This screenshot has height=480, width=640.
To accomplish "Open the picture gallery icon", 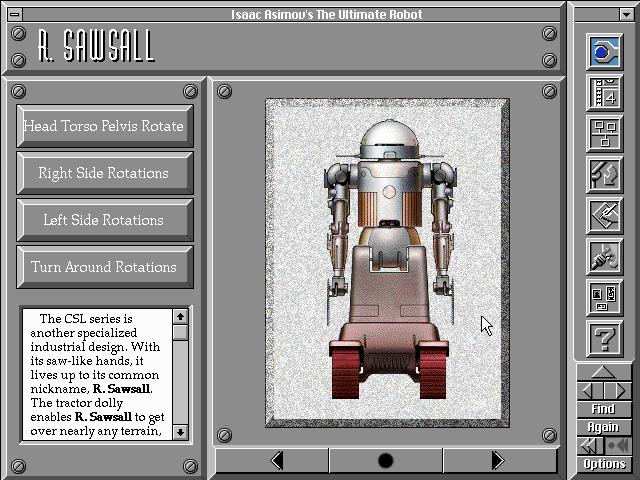I will coord(604,298).
